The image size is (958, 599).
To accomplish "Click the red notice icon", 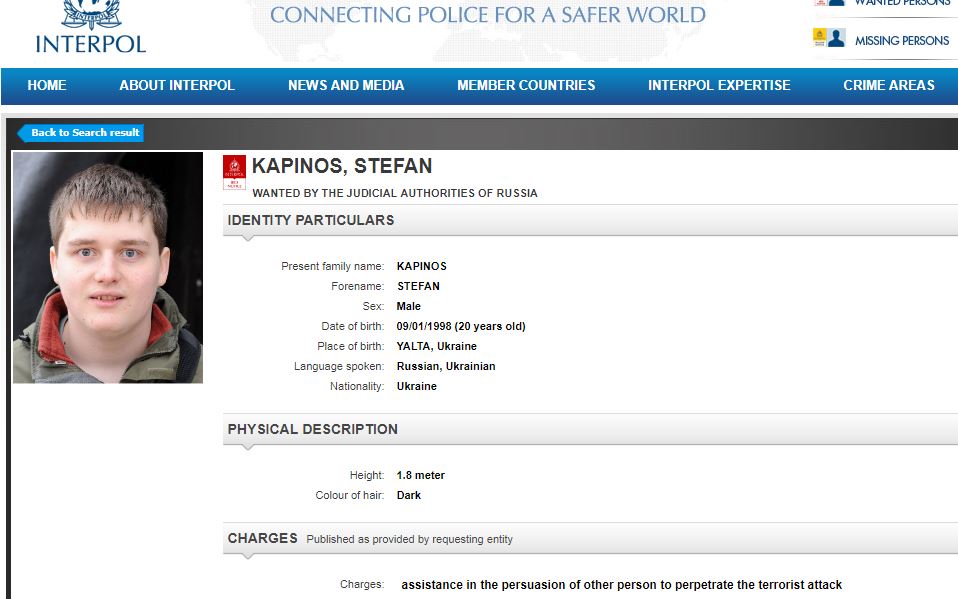I will pyautogui.click(x=234, y=172).
